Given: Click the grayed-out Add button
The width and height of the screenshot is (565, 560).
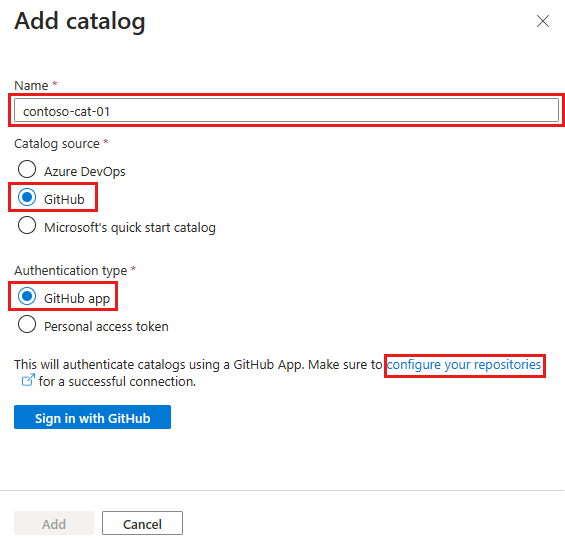Looking at the screenshot, I should coord(54,523).
